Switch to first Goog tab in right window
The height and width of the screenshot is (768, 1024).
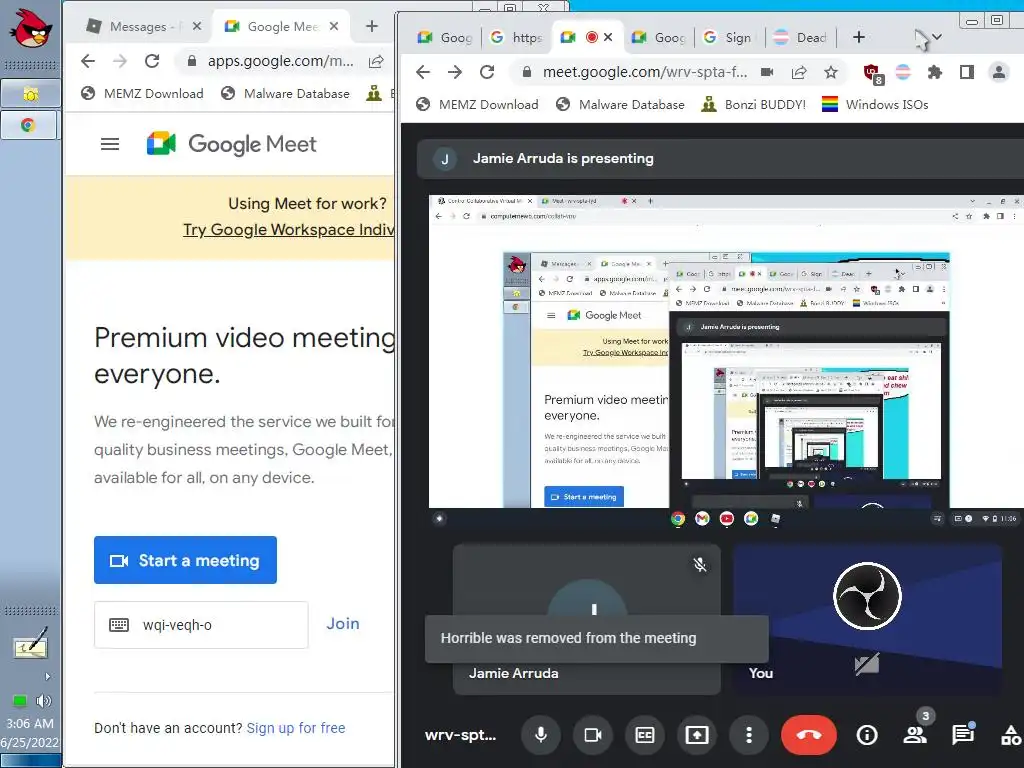tap(444, 38)
